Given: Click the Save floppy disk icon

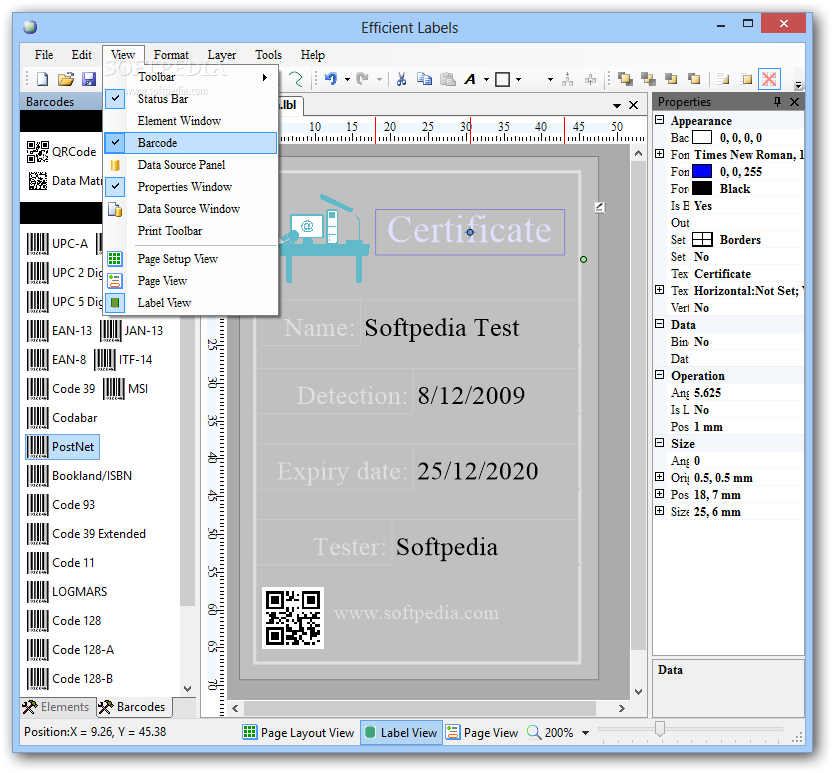Looking at the screenshot, I should pyautogui.click(x=89, y=80).
